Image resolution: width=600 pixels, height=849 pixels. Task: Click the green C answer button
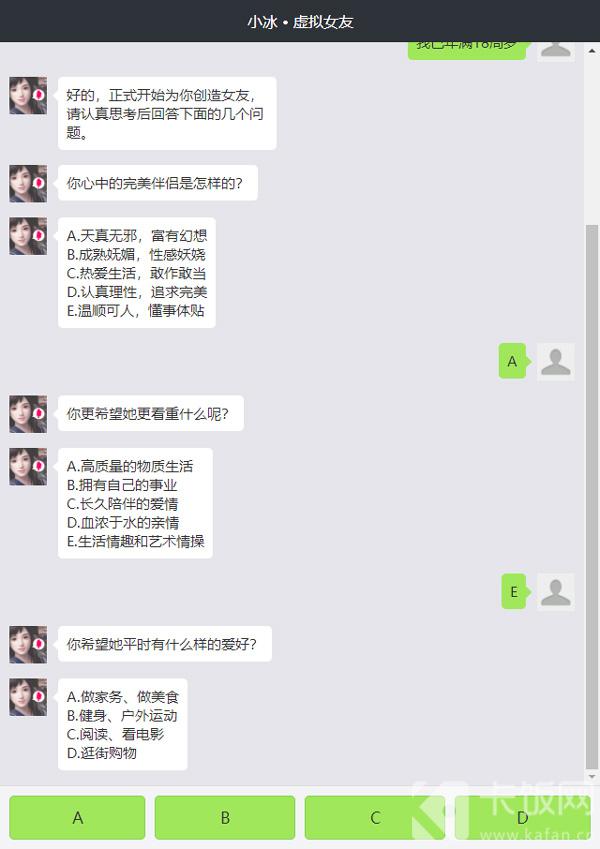click(375, 817)
